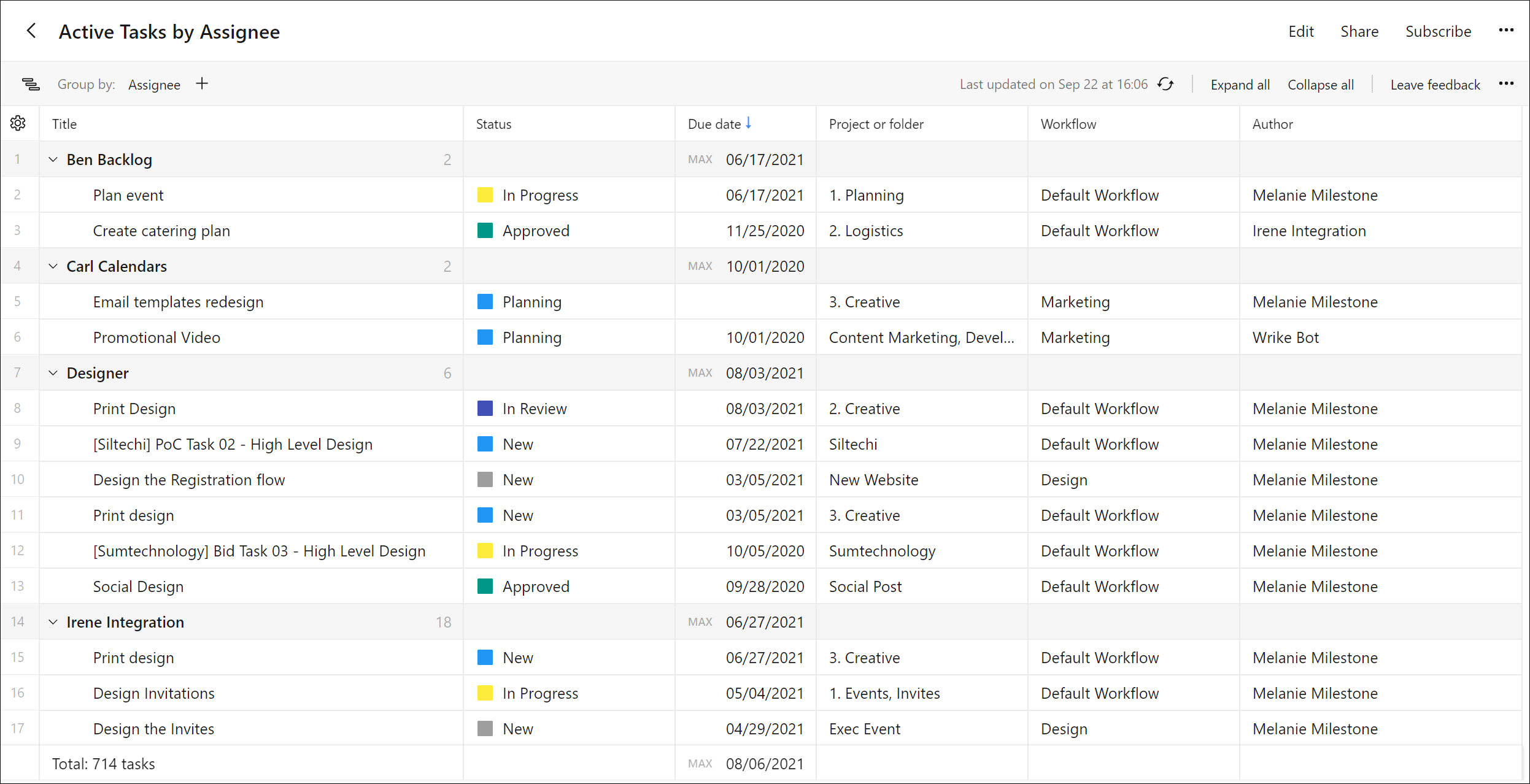Open table column settings gear
This screenshot has width=1530, height=784.
tap(18, 123)
